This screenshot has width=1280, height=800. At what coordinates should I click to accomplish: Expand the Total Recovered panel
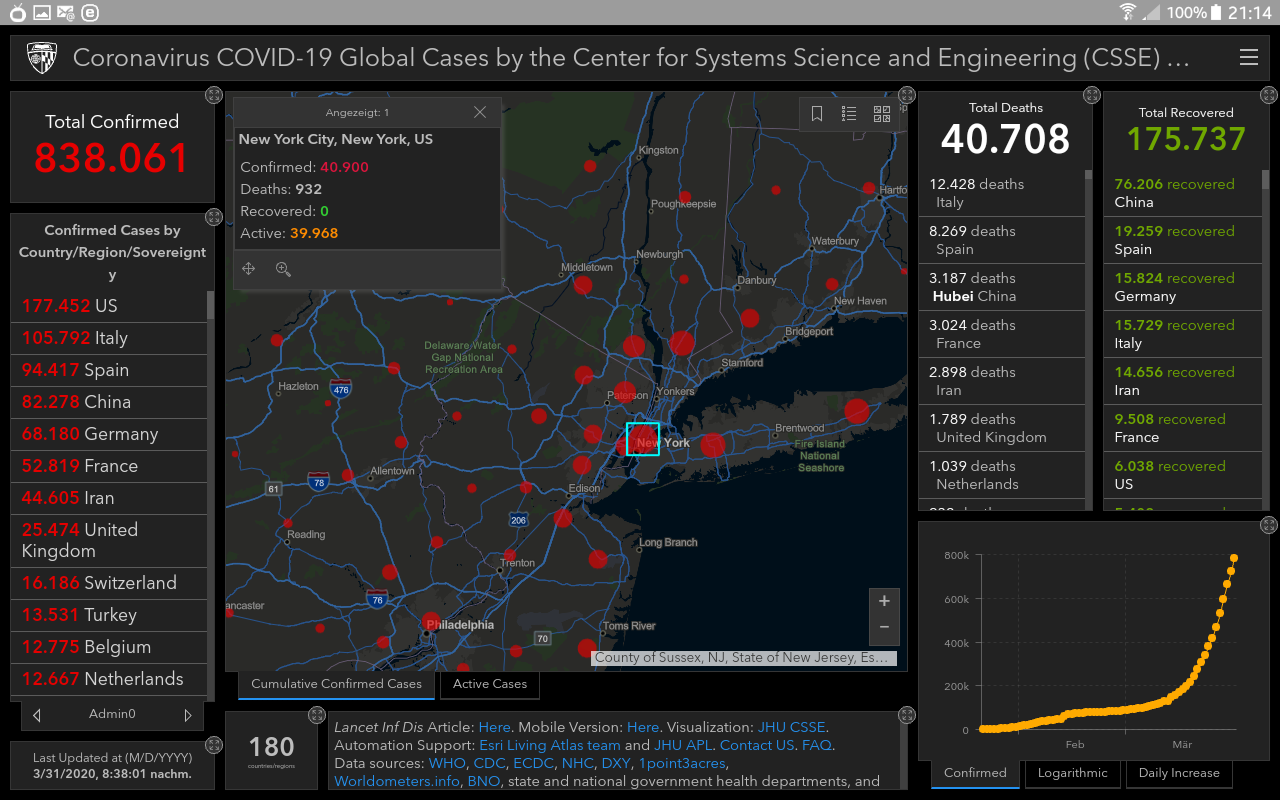point(1268,95)
